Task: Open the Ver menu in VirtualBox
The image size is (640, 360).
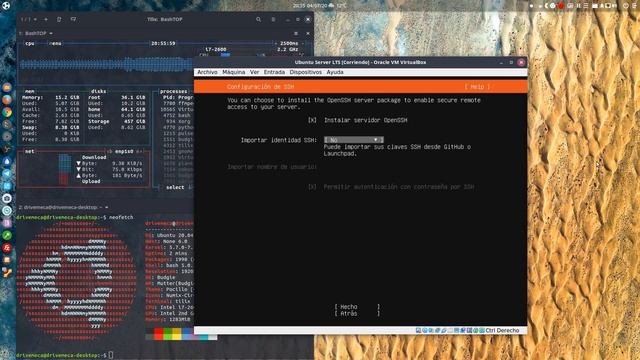Action: tap(255, 72)
